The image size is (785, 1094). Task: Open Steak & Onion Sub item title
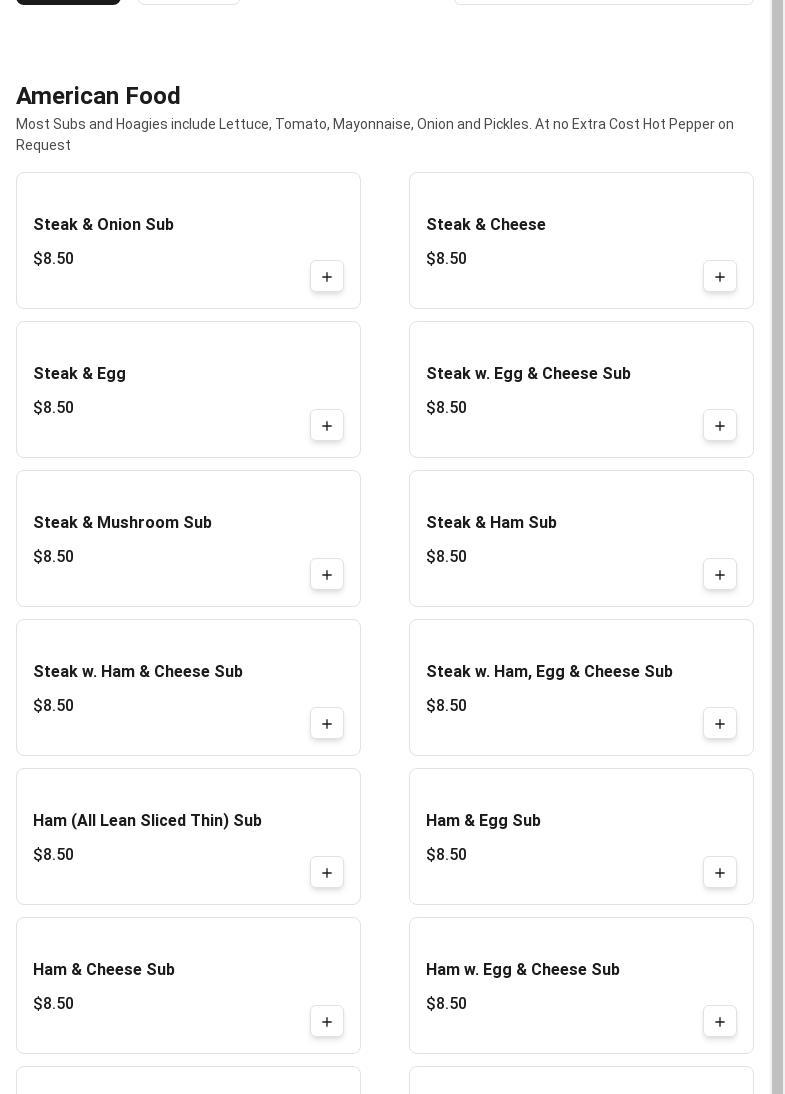(104, 225)
